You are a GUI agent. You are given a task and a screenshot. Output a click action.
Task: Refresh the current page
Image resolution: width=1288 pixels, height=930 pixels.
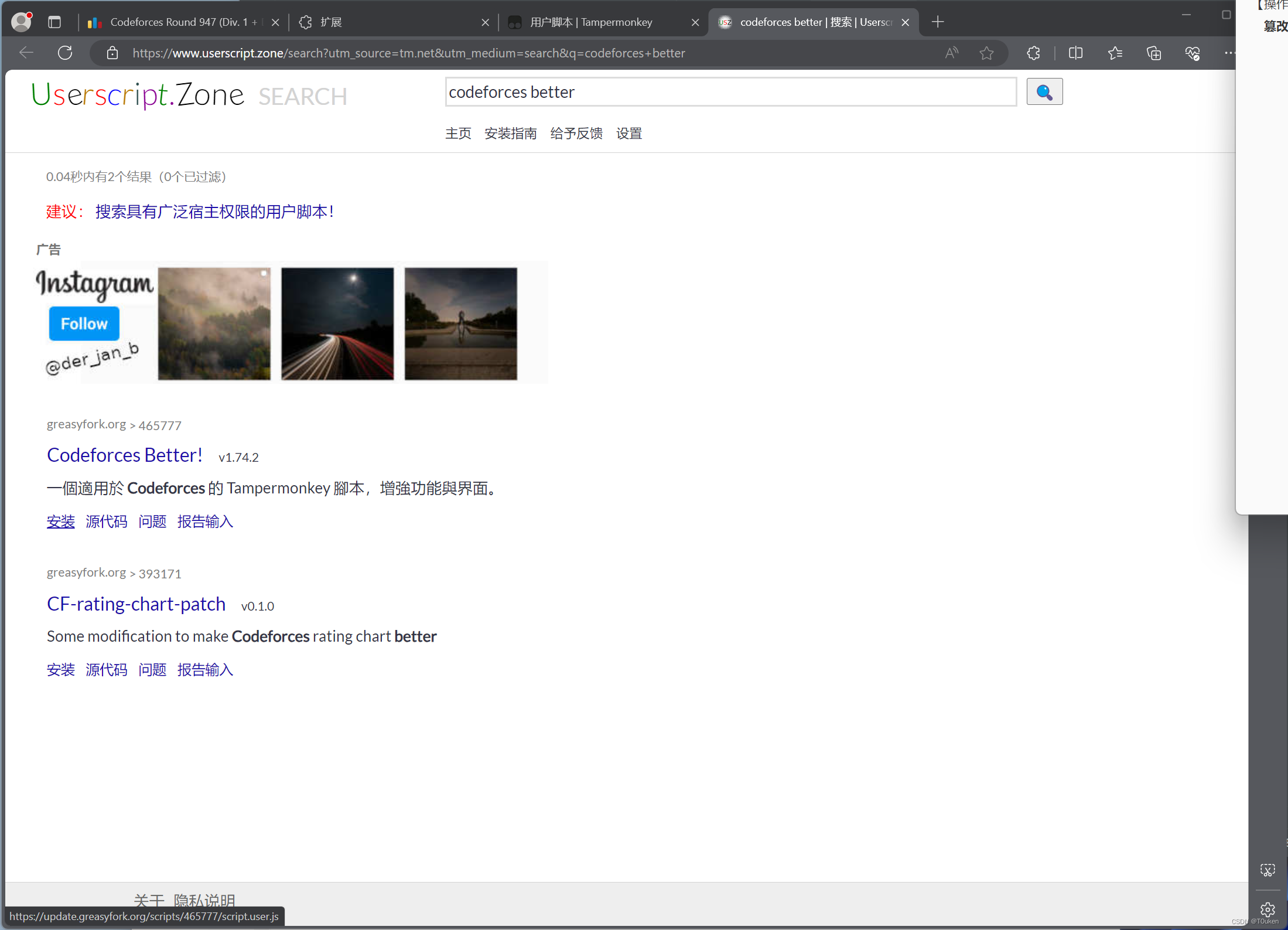click(x=65, y=53)
